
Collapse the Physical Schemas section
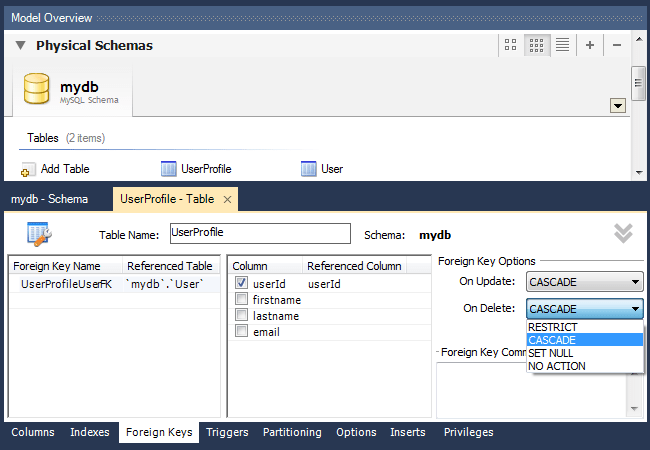(x=20, y=45)
